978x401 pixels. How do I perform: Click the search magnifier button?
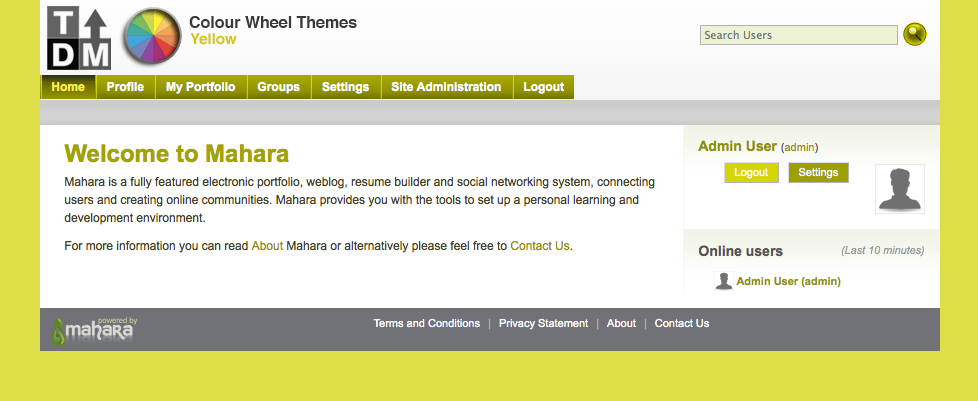[914, 35]
